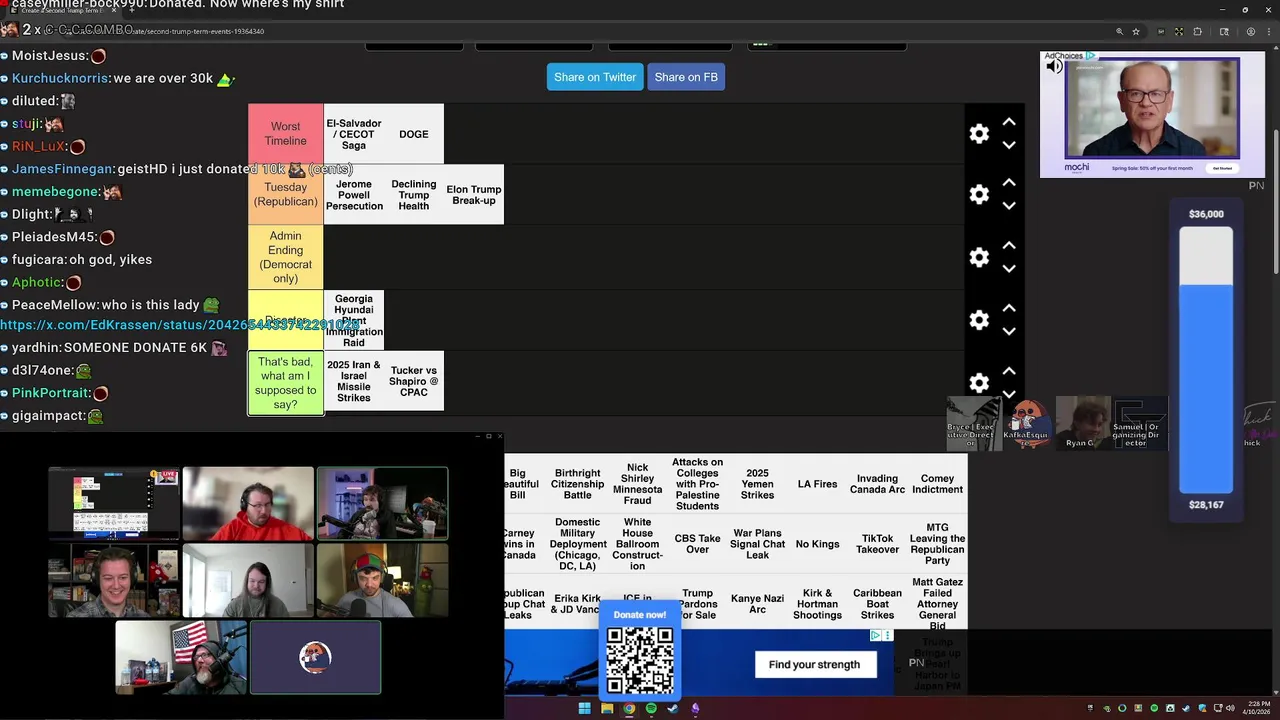Viewport: 1280px width, 720px height.
Task: Open settings gear for Worst Timeline row
Action: [979, 134]
